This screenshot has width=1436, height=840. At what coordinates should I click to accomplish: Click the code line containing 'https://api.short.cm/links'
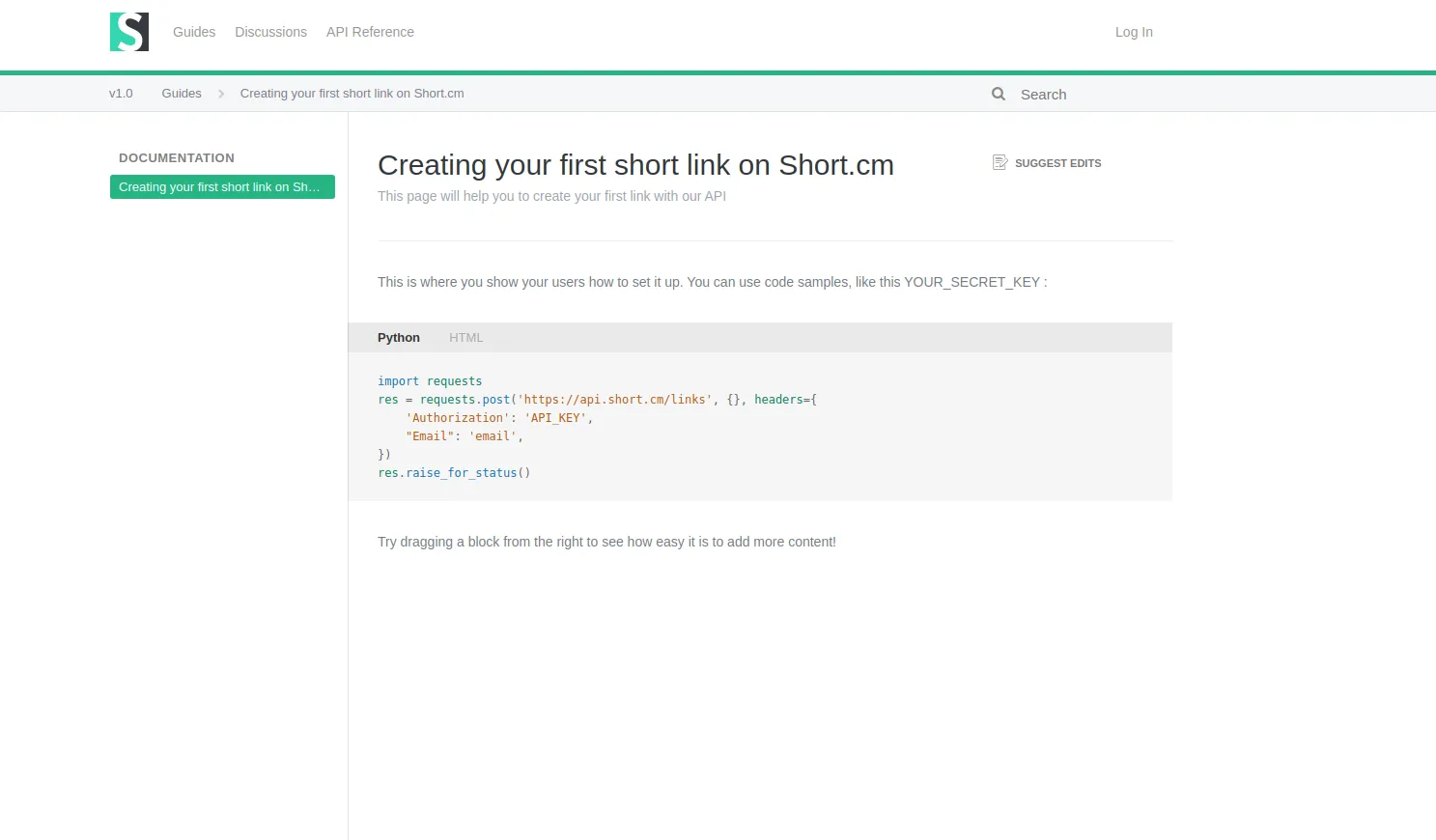pyautogui.click(x=597, y=400)
